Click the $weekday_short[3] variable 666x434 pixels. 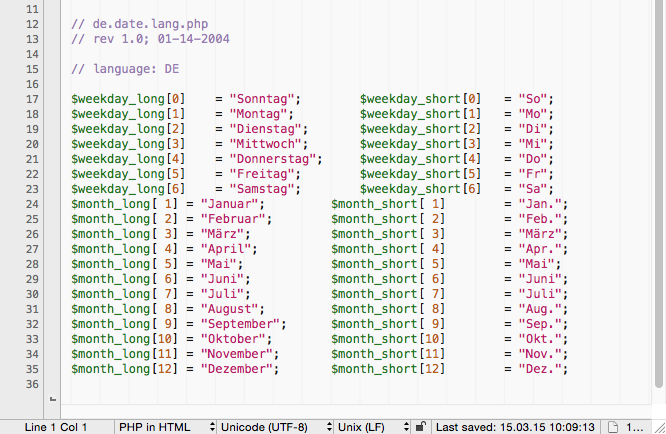click(x=421, y=144)
